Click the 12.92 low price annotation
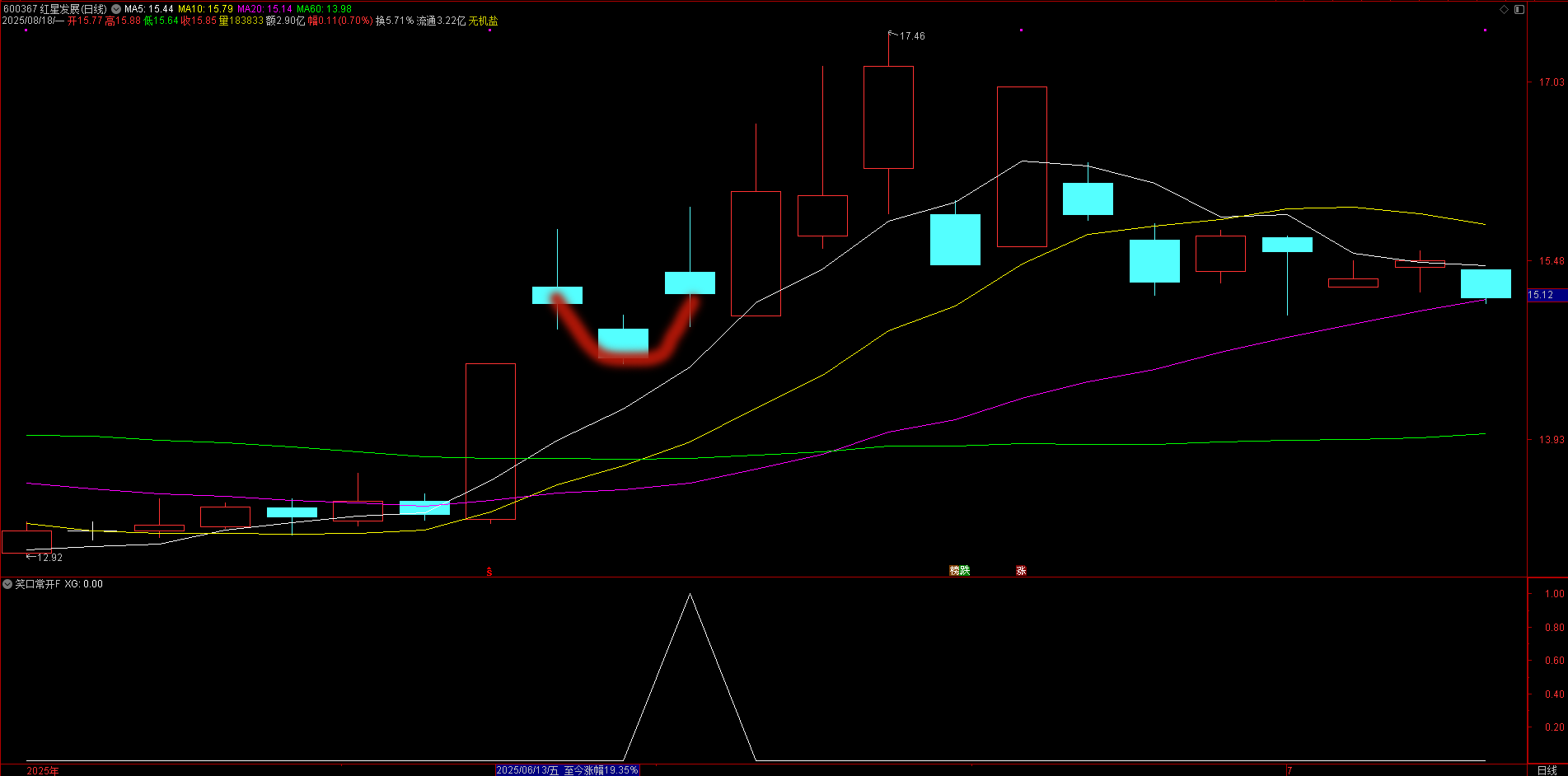Screen dimensions: 1568x776 [49, 558]
